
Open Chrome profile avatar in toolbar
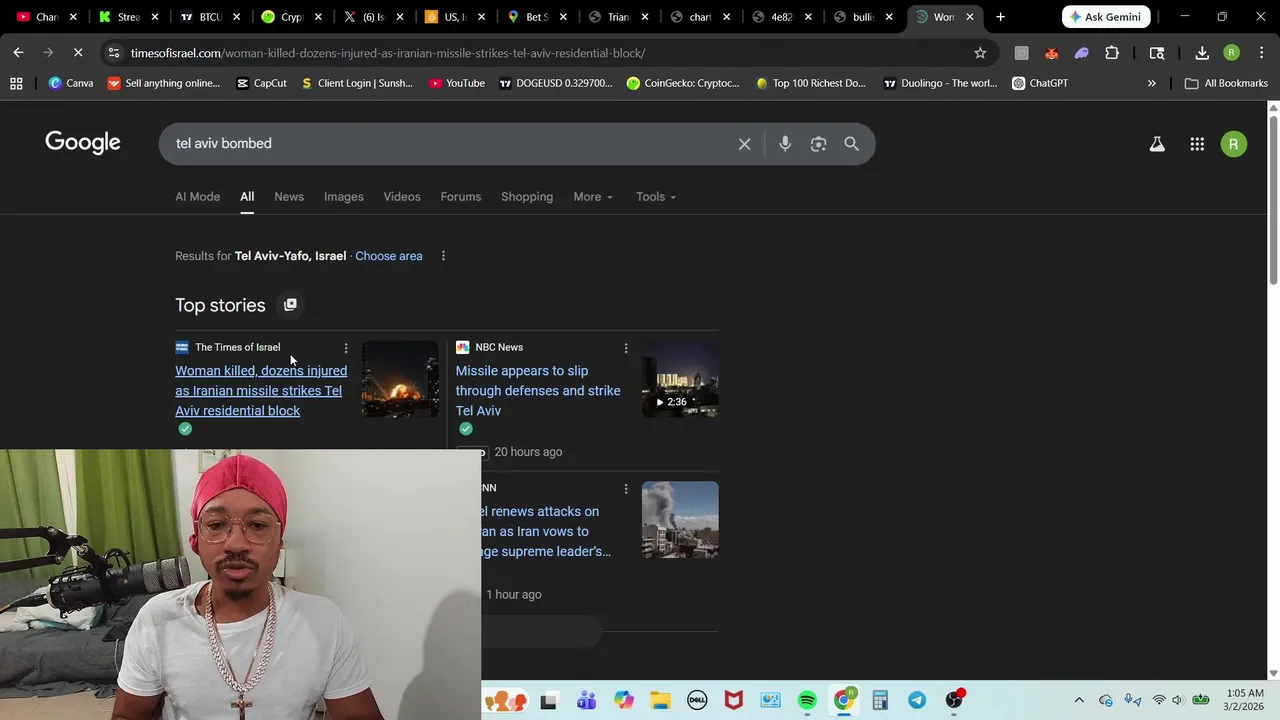coord(1232,53)
